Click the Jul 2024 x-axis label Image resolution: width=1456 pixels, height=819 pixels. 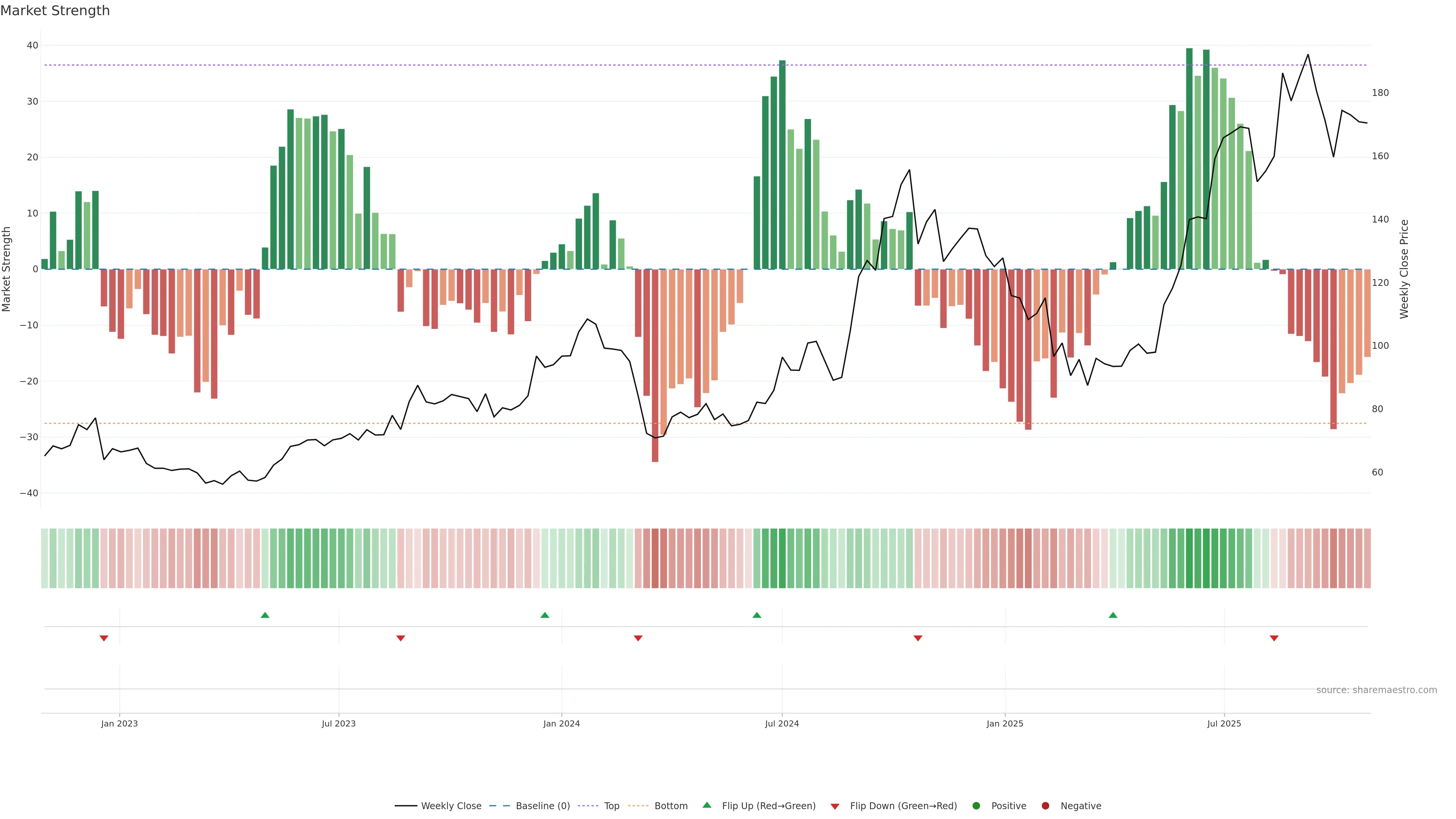point(782,723)
